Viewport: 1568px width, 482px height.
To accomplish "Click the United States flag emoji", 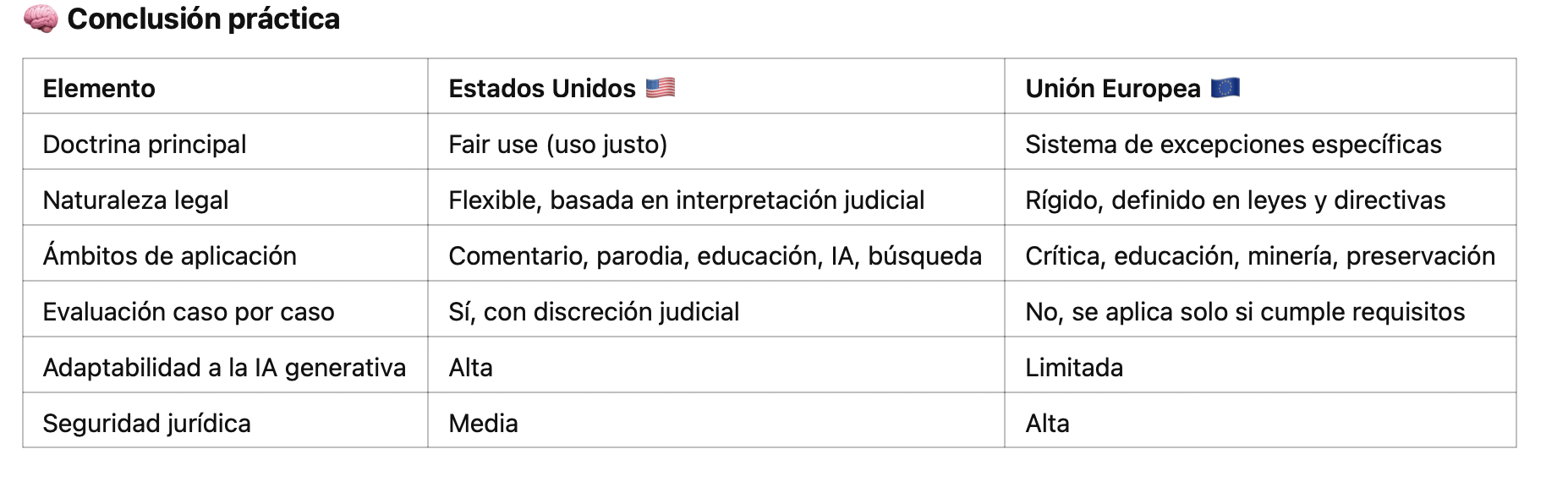I will (x=660, y=87).
